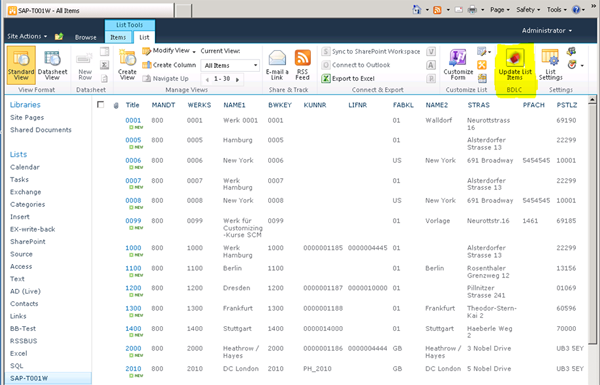Open the RSSBUS list
600x385 pixels.
[23, 341]
